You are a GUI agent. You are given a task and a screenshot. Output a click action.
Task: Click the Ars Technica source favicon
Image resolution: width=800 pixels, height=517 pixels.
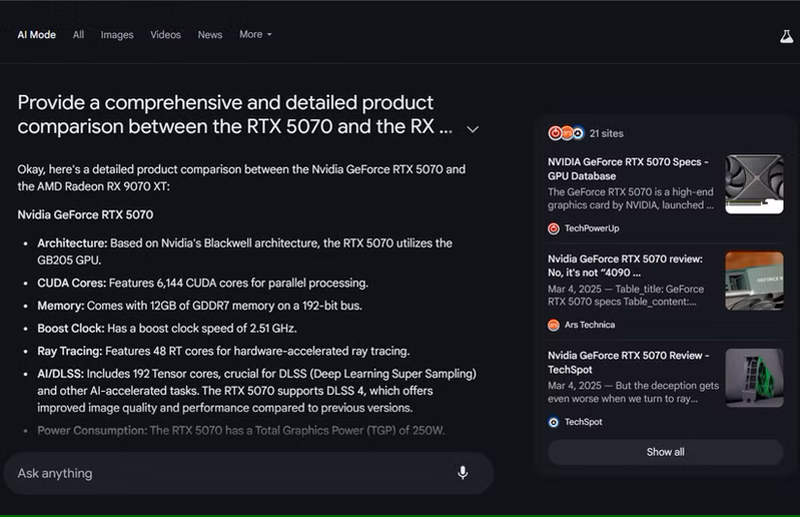[x=554, y=325]
